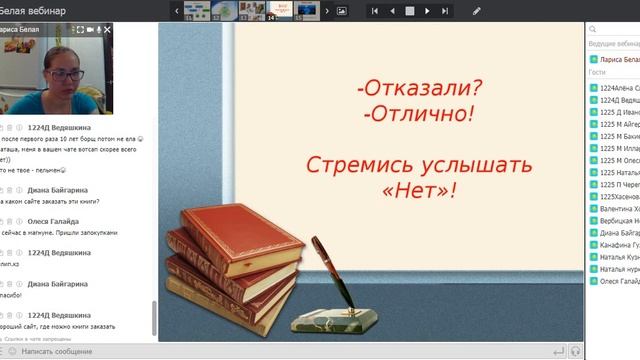This screenshot has width=640, height=360.
Task: Delete Диана Байгарина's 'спасибо!' message
Action: click(10, 284)
